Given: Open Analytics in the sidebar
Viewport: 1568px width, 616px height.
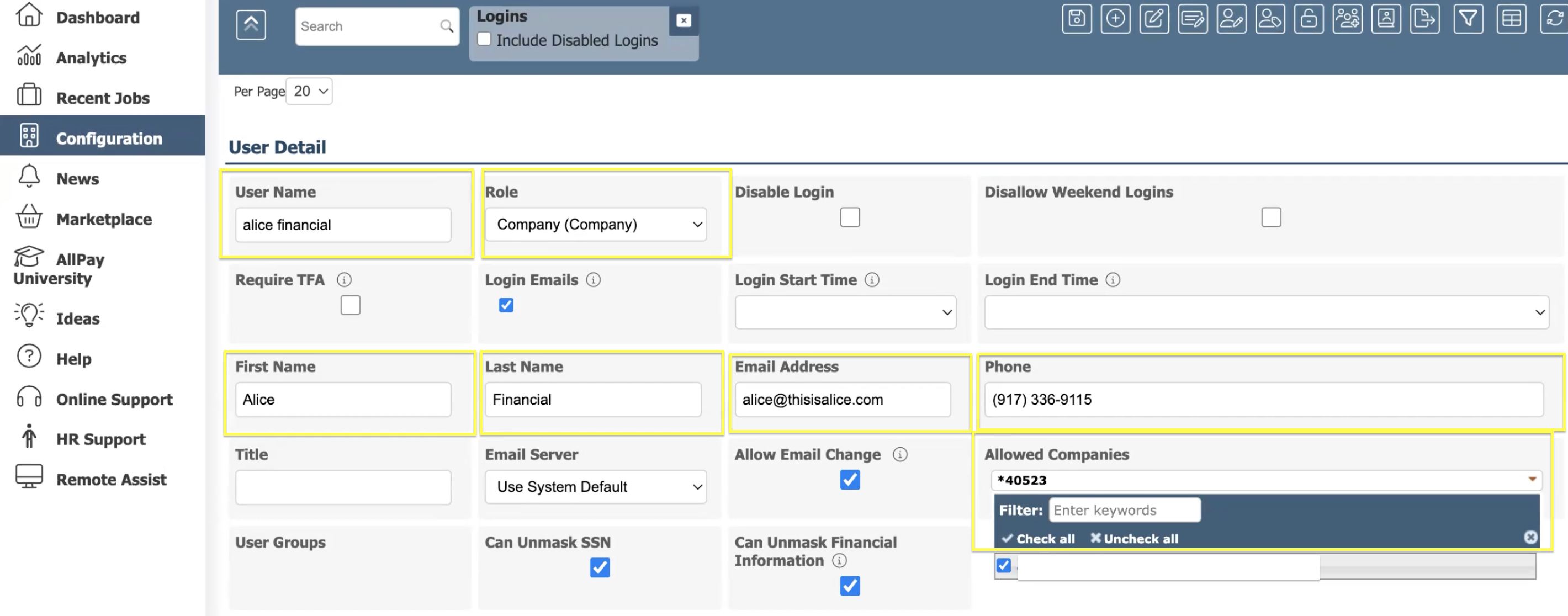Looking at the screenshot, I should point(91,58).
